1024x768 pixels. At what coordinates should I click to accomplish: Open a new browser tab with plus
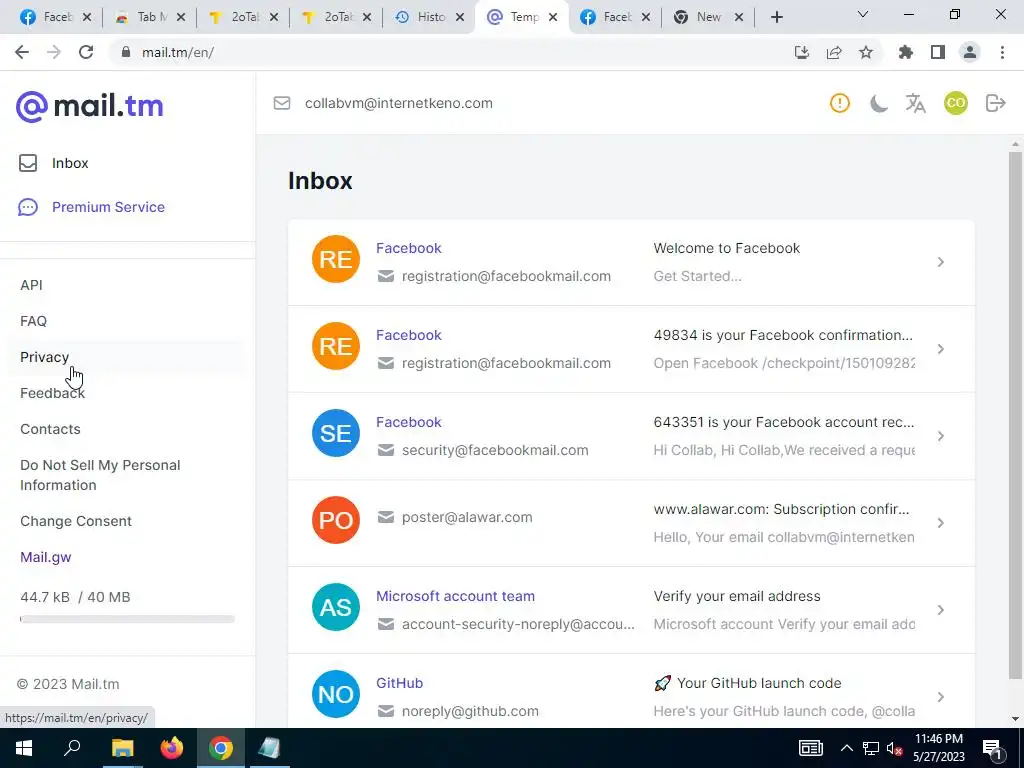coord(776,17)
